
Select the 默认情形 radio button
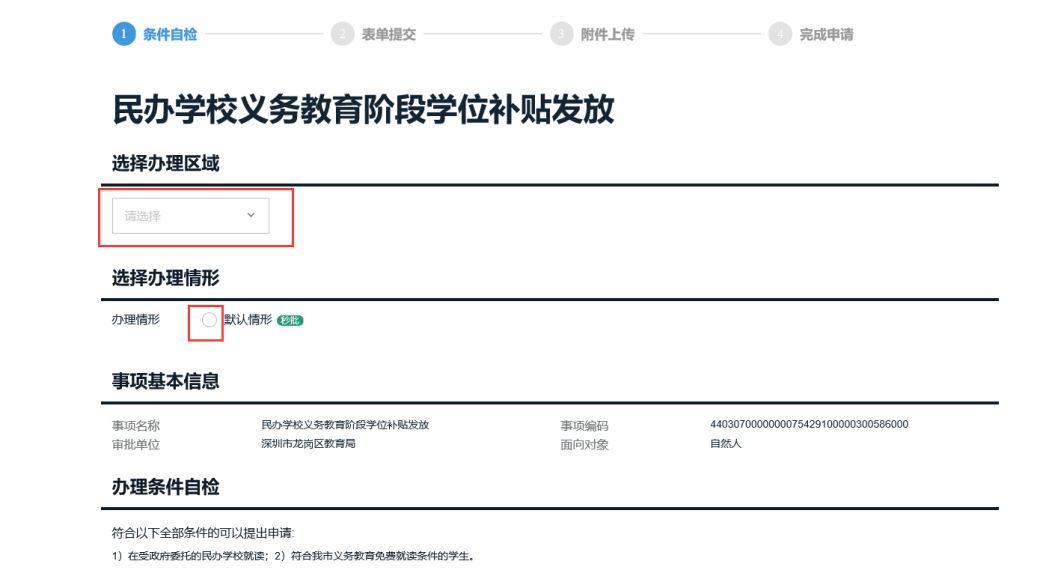209,318
